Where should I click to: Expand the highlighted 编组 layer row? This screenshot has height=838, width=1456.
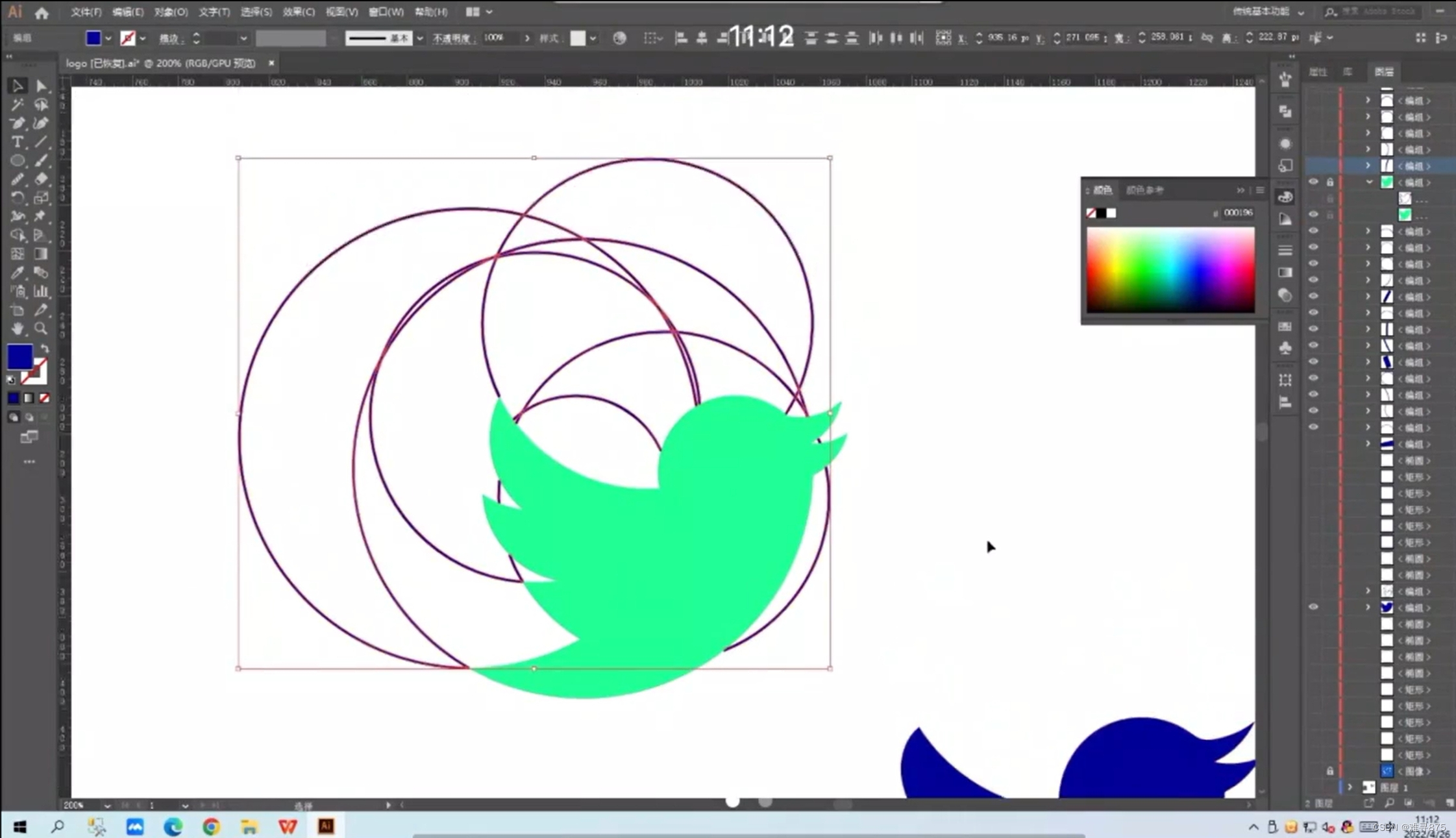(x=1368, y=166)
